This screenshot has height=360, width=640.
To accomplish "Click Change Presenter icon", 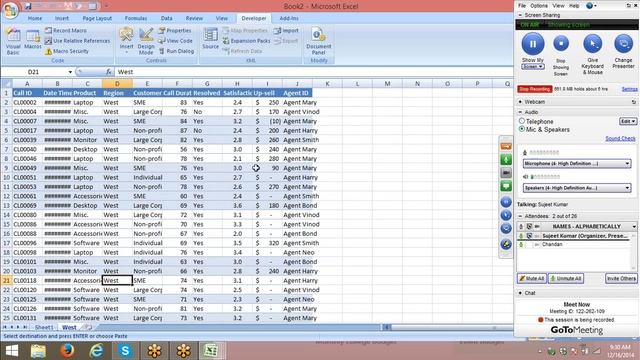I will (x=623, y=44).
